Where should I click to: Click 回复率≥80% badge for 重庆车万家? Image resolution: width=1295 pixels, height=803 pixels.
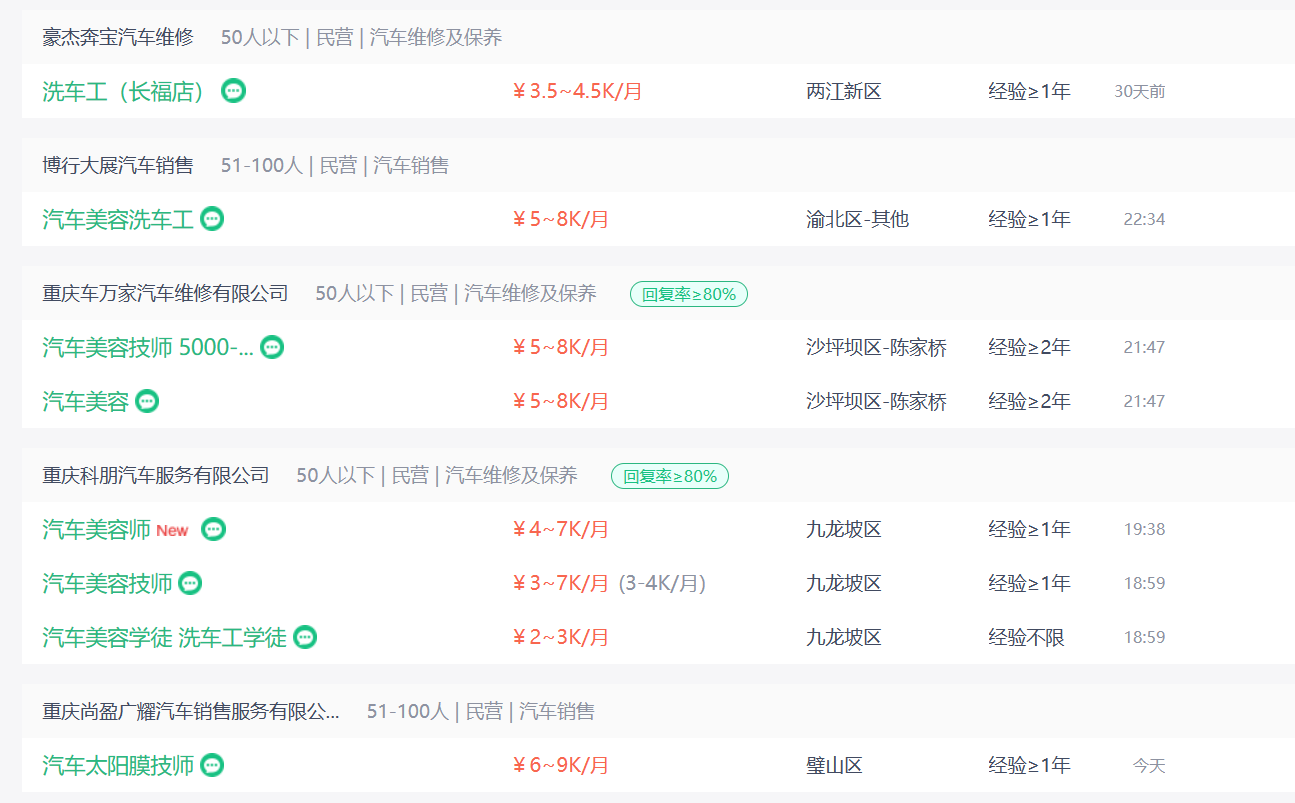[689, 294]
